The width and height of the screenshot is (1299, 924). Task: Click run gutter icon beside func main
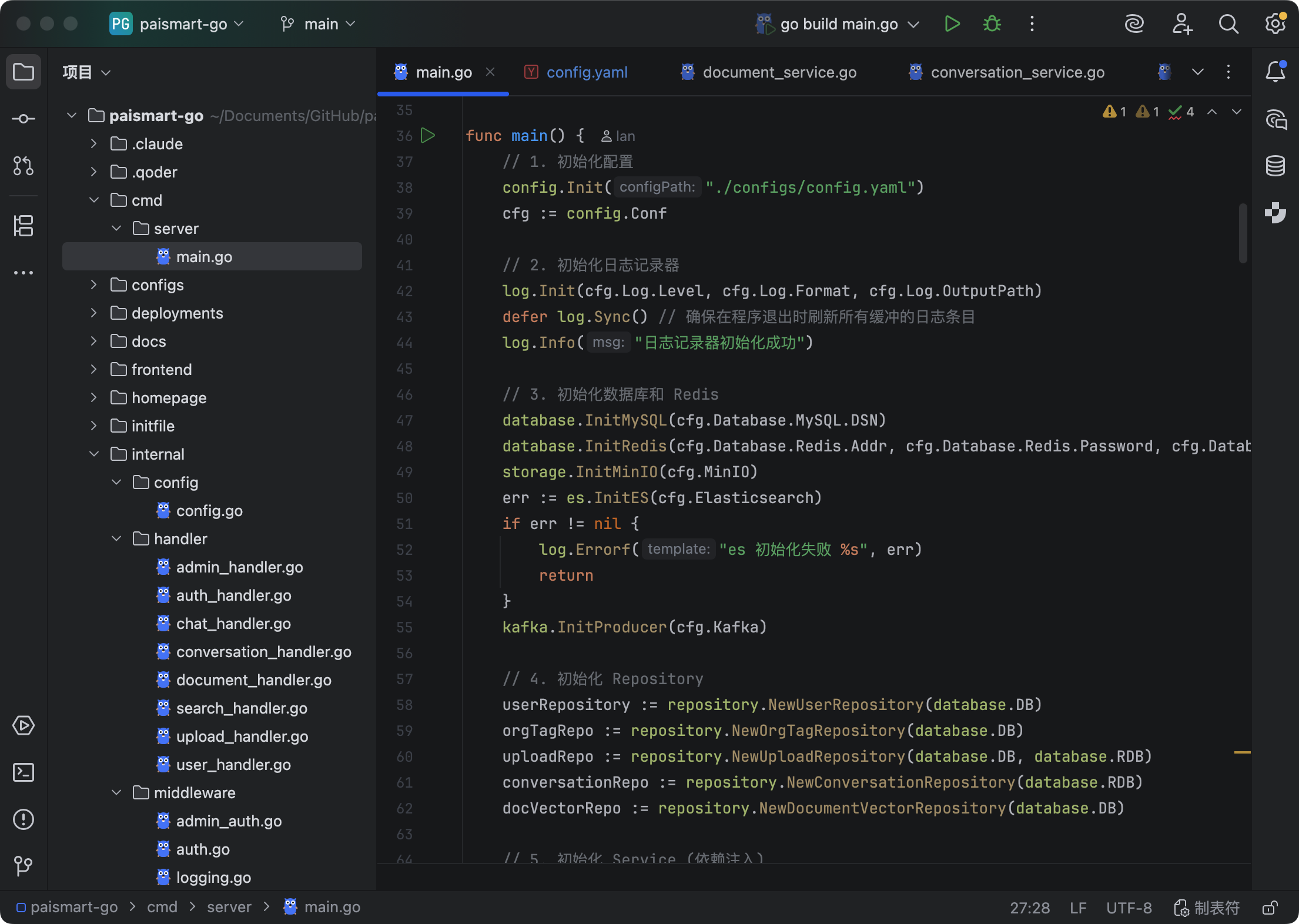pyautogui.click(x=428, y=136)
